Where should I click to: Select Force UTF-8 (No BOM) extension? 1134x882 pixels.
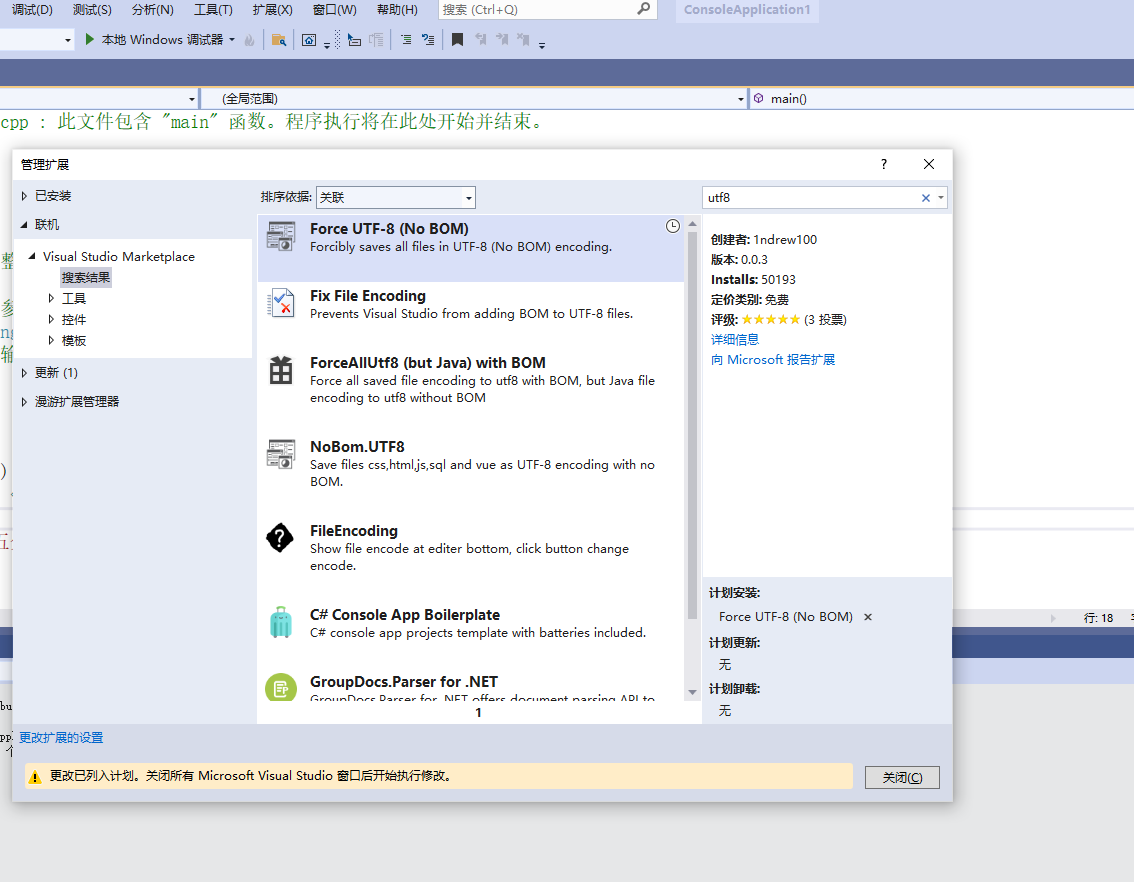(470, 248)
